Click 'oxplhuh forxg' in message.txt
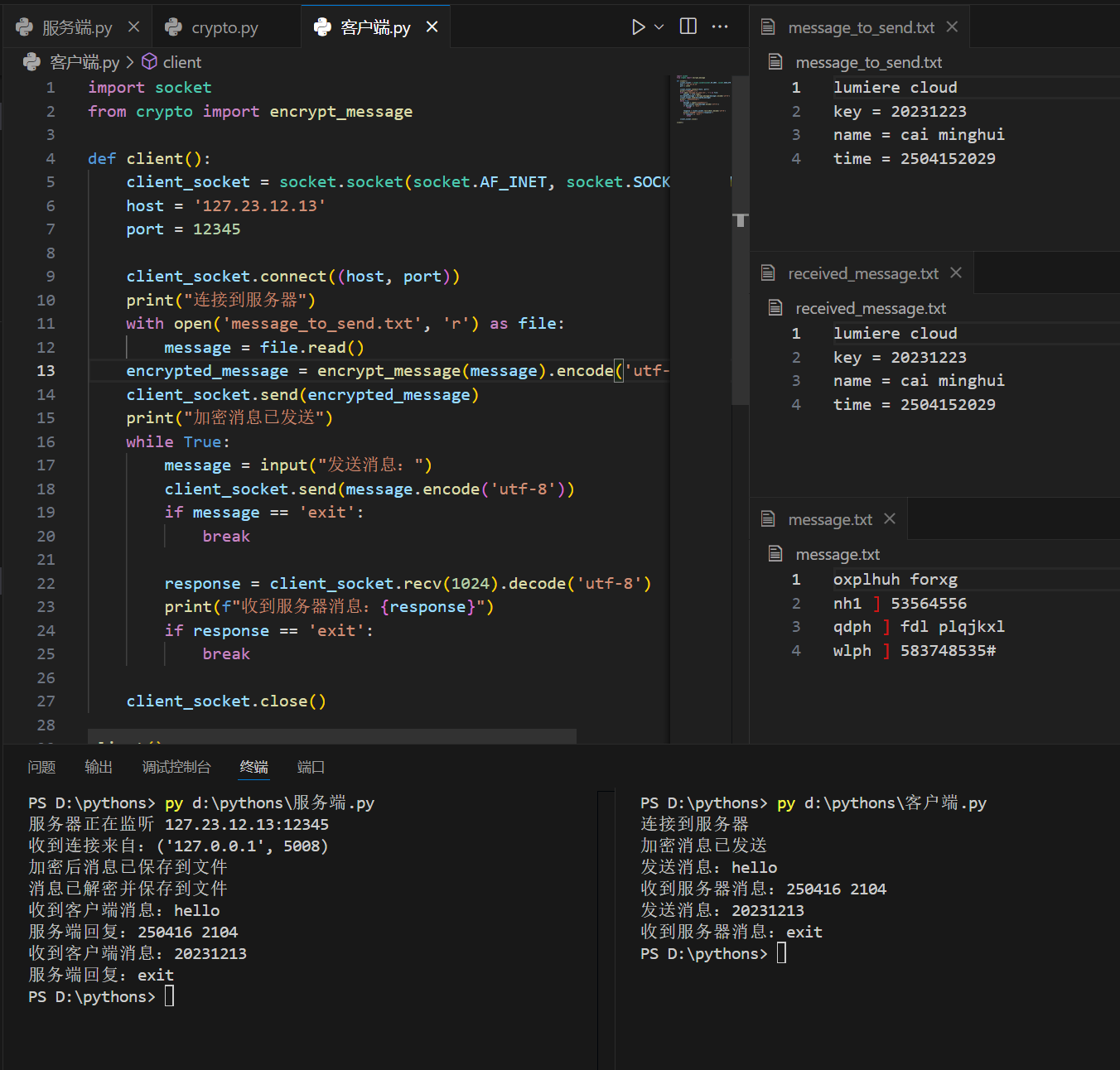 [x=896, y=580]
